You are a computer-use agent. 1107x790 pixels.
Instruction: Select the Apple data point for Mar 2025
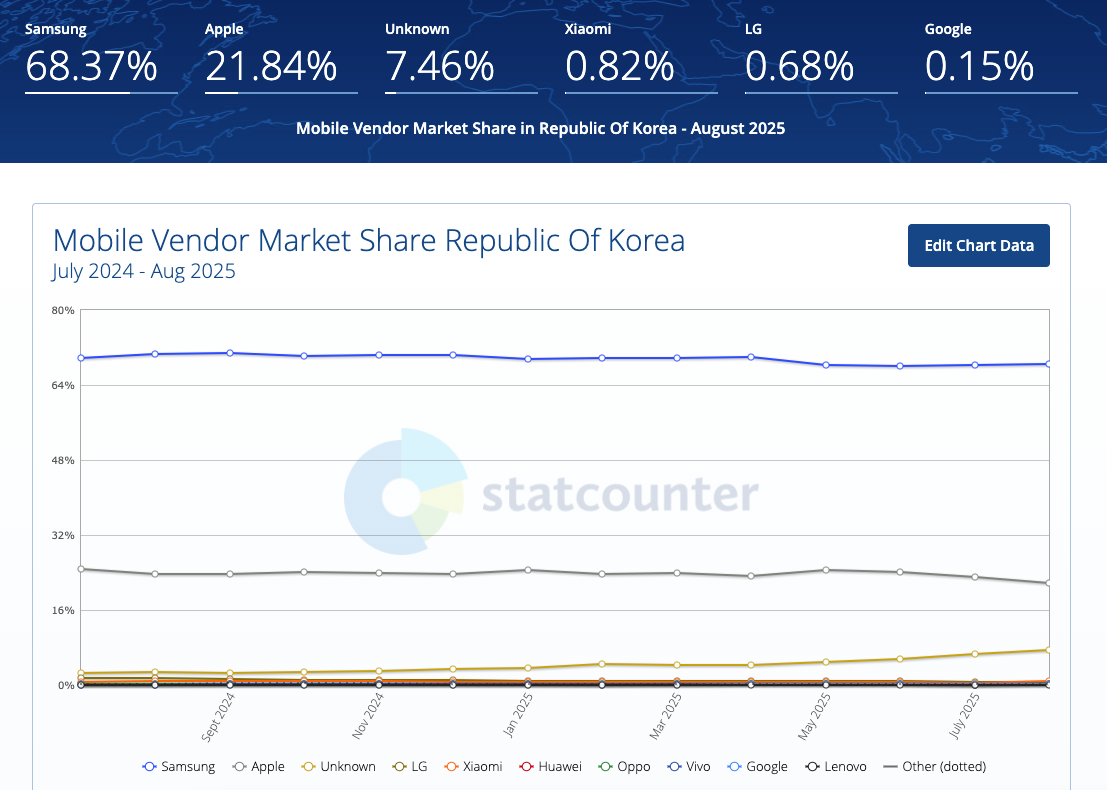click(677, 573)
